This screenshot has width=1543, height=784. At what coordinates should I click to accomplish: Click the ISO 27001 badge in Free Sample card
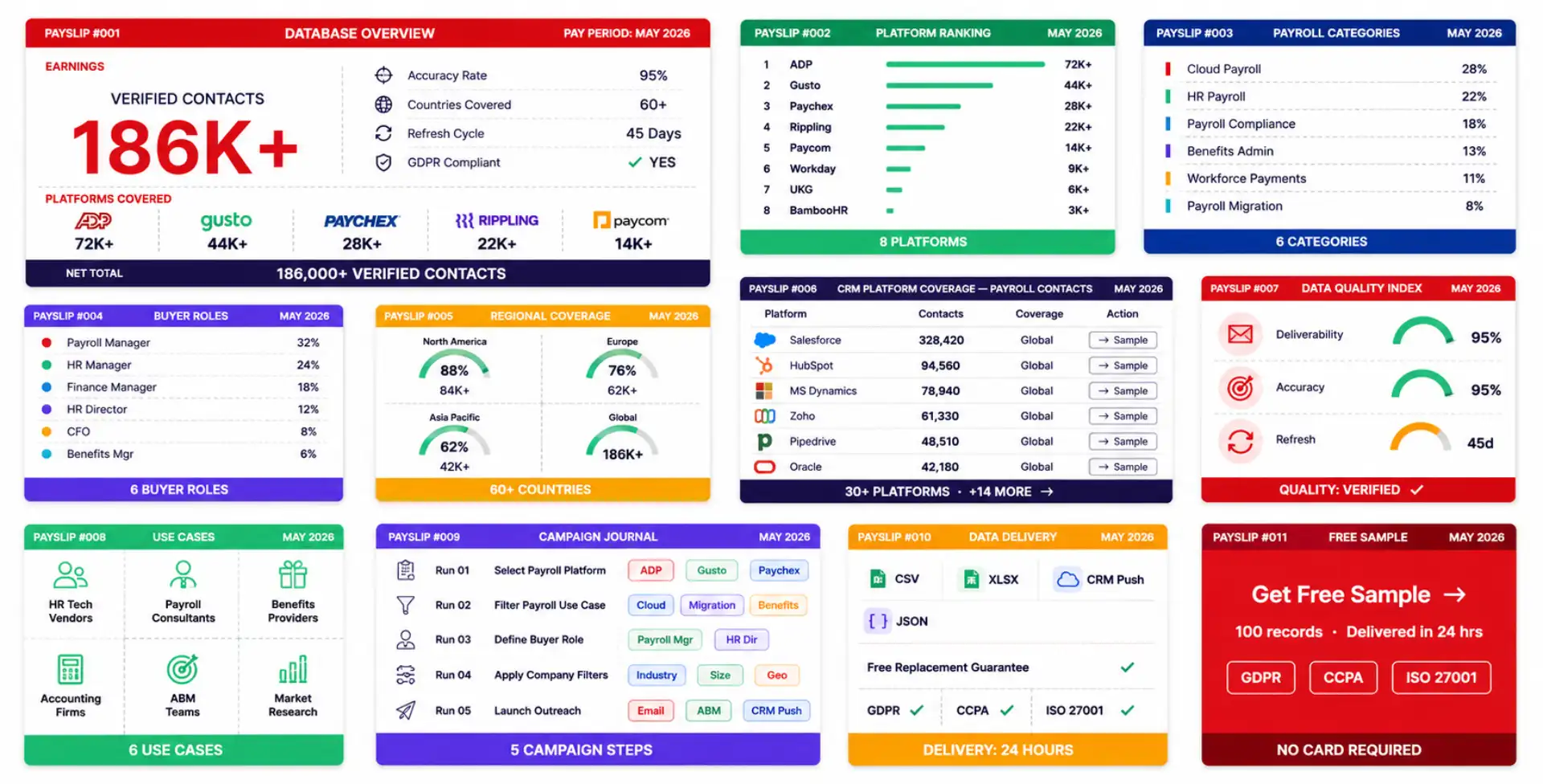coord(1441,678)
